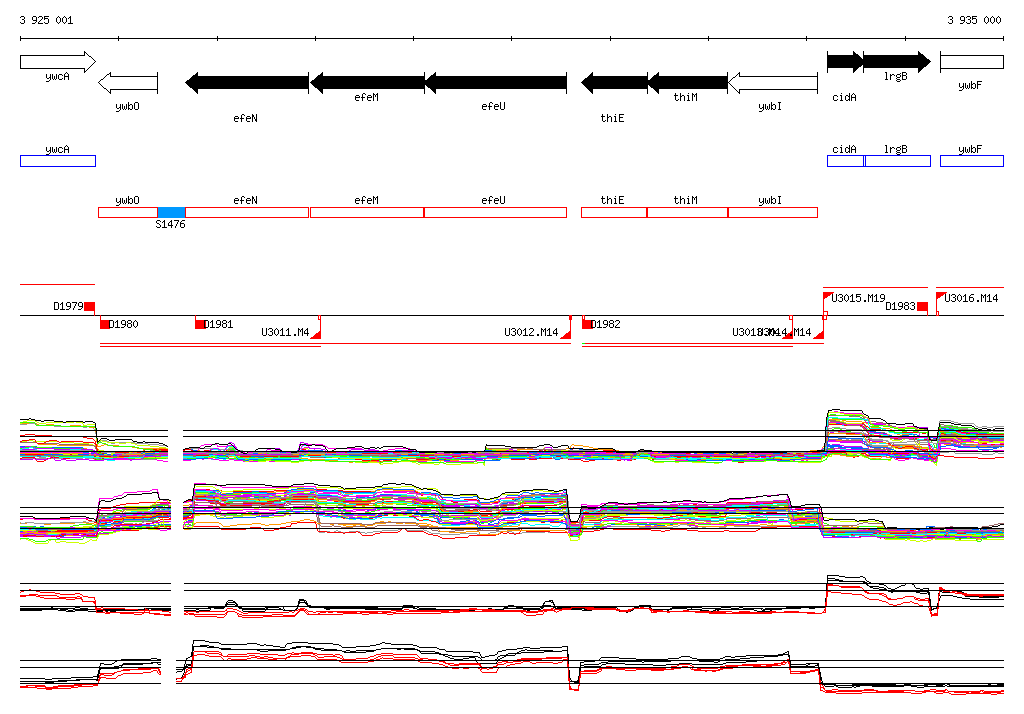The height and width of the screenshot is (714, 1024).
Task: Click the end coordinate 3 935 000
Action: 974,20
